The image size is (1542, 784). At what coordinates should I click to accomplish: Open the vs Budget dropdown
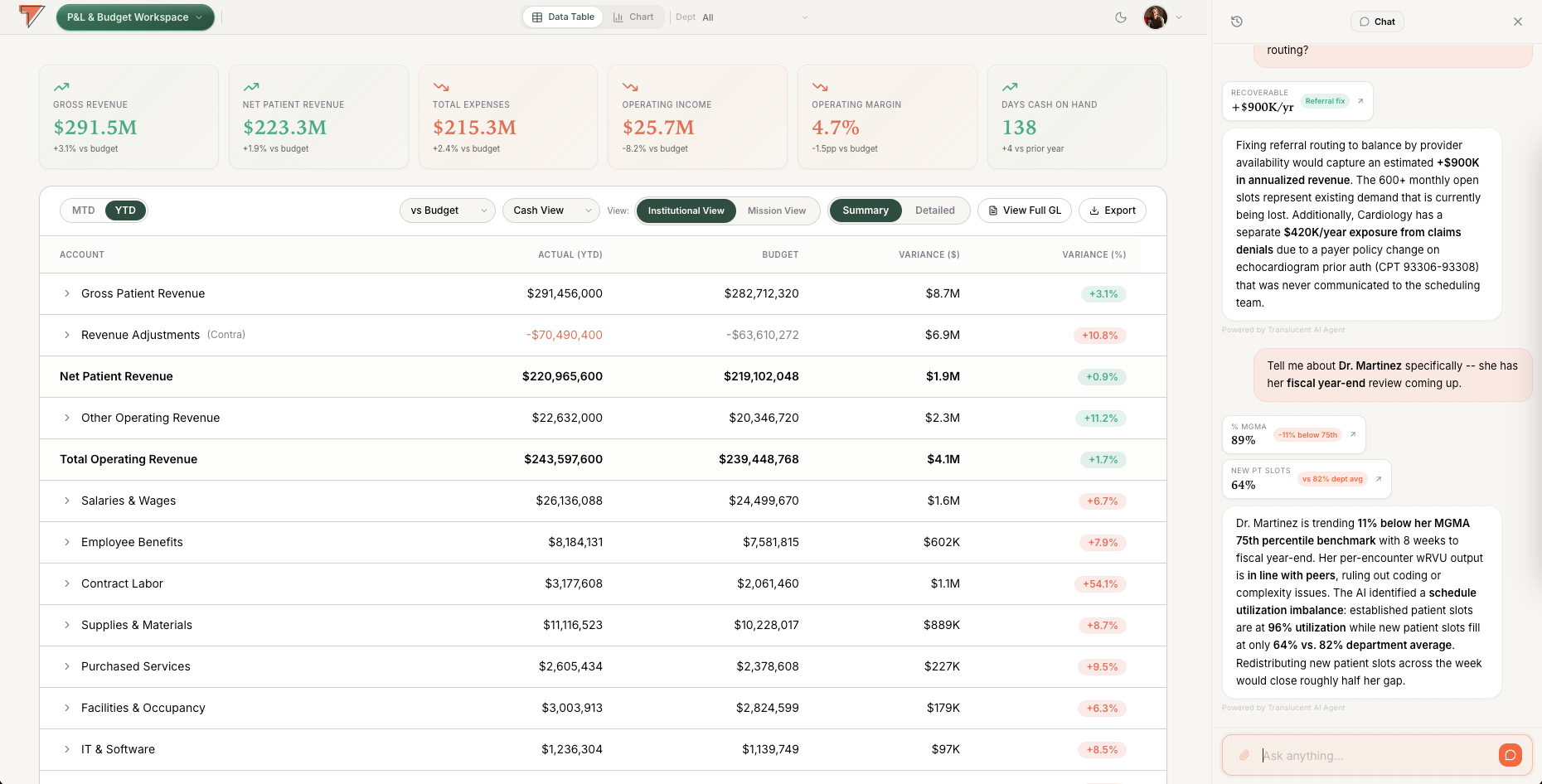(448, 211)
